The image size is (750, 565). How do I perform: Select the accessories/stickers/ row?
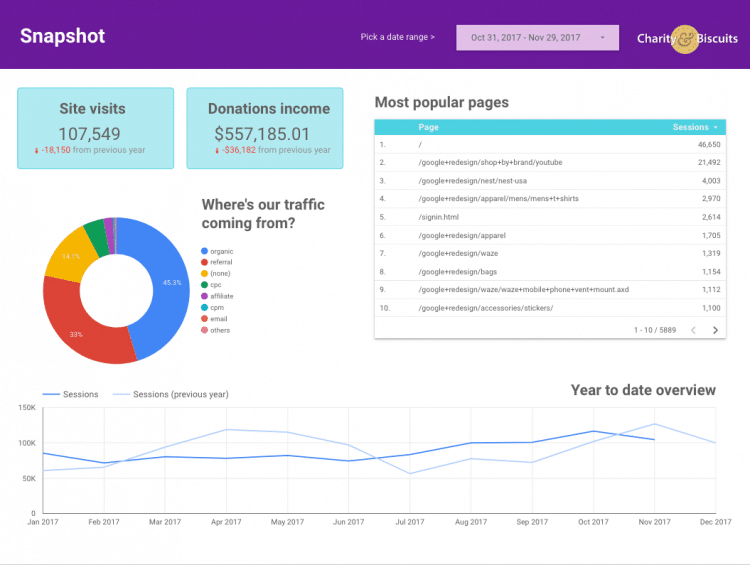tap(550, 308)
